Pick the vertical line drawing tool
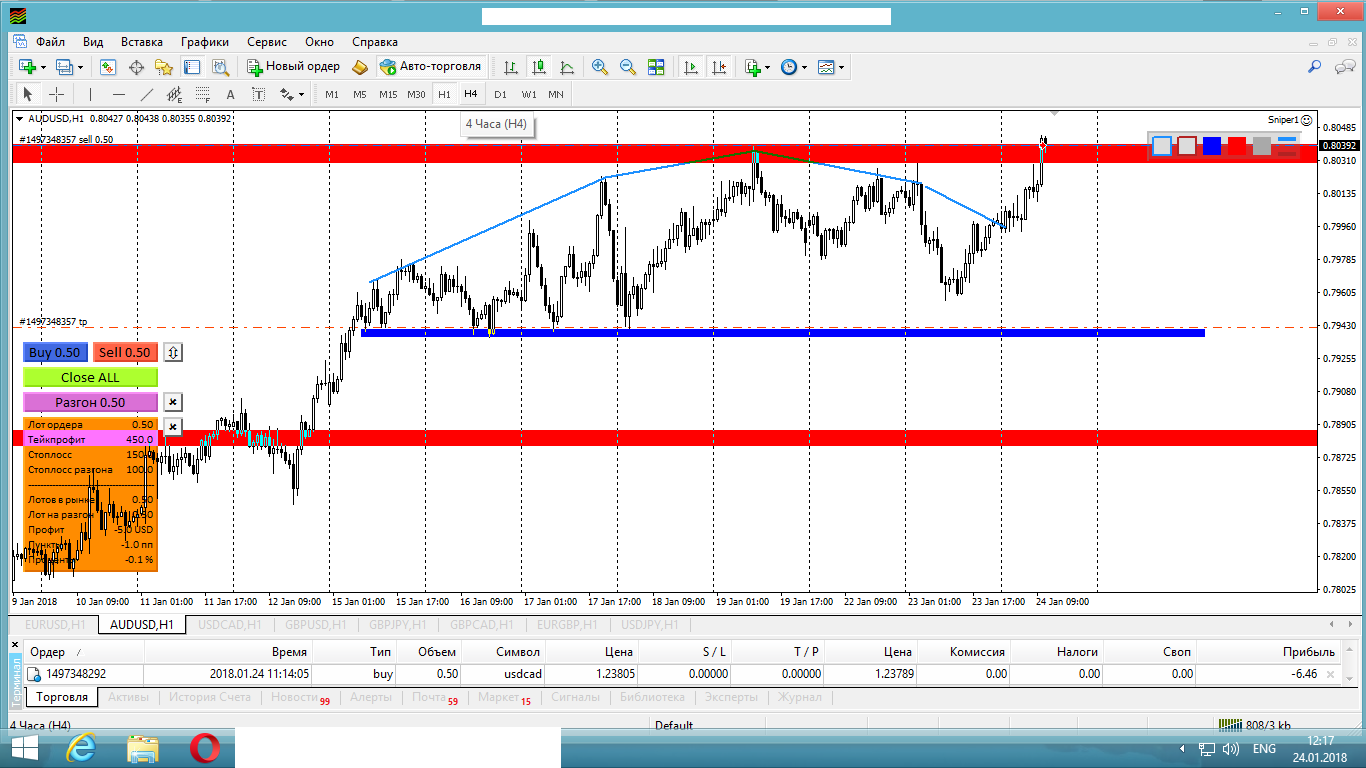 [91, 94]
